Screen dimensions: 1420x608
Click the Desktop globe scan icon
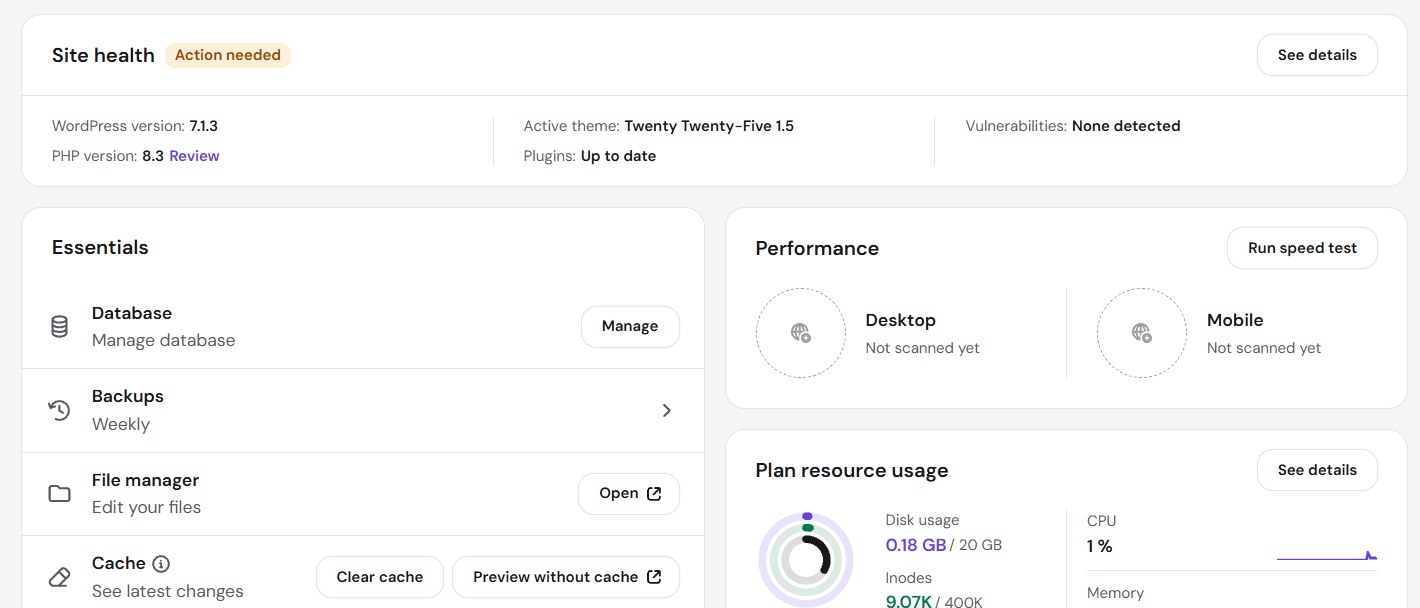pyautogui.click(x=800, y=333)
